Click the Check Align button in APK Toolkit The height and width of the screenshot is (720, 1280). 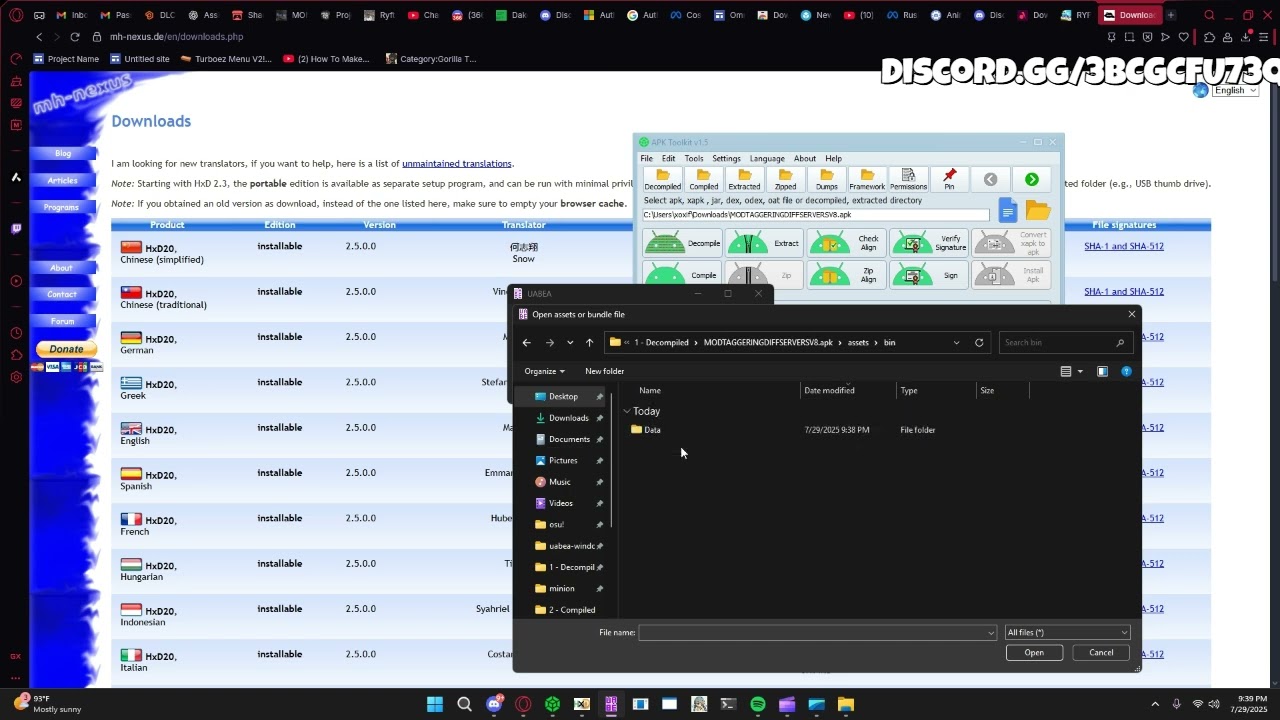tap(848, 244)
